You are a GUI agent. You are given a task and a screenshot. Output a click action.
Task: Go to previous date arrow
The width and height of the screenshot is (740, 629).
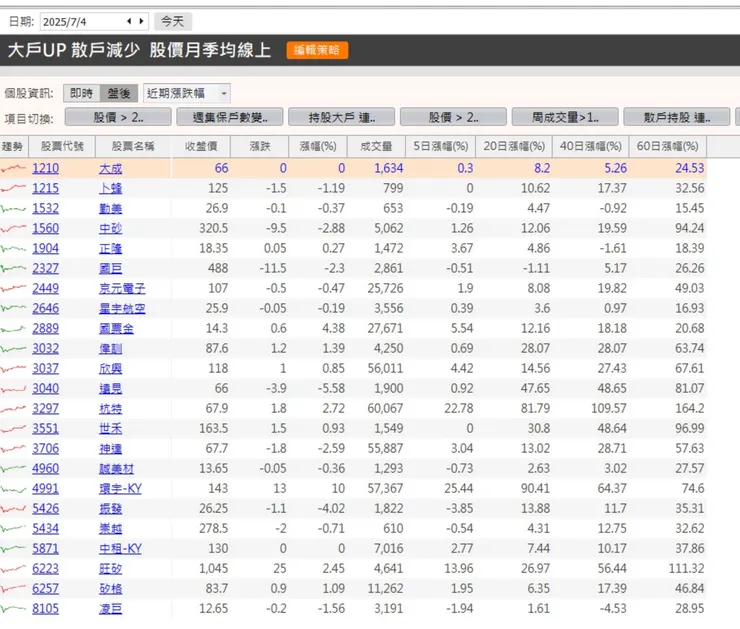[x=129, y=21]
